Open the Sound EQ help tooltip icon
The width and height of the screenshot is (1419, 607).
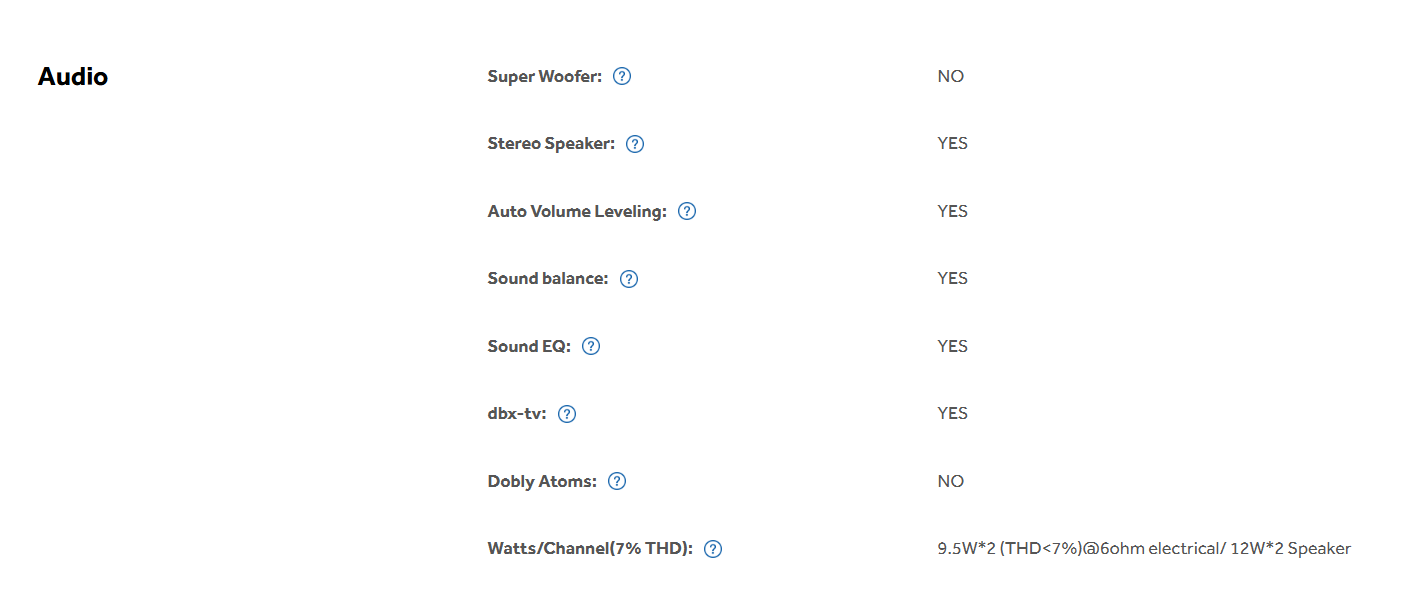point(591,346)
